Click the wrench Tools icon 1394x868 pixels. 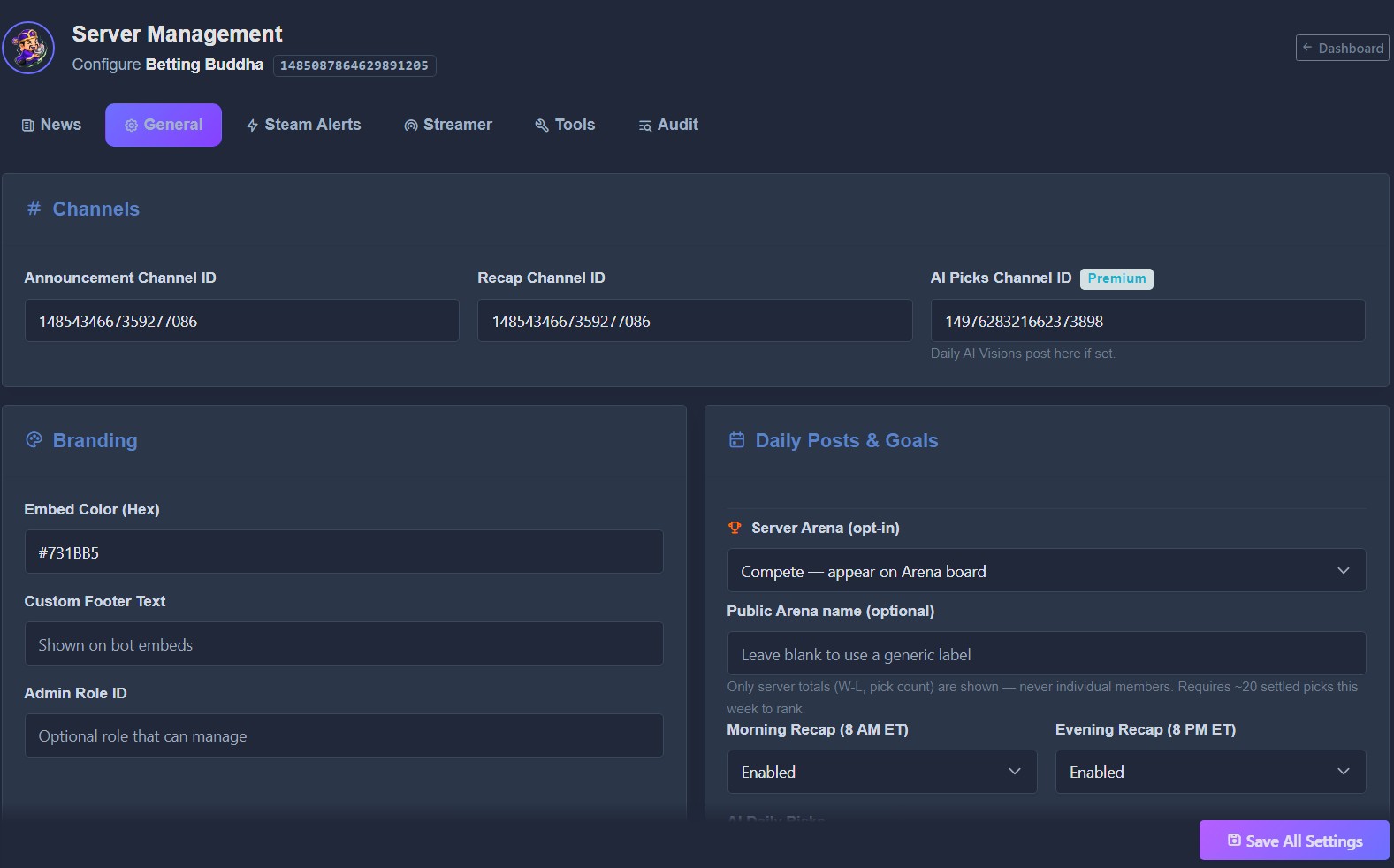coord(542,126)
